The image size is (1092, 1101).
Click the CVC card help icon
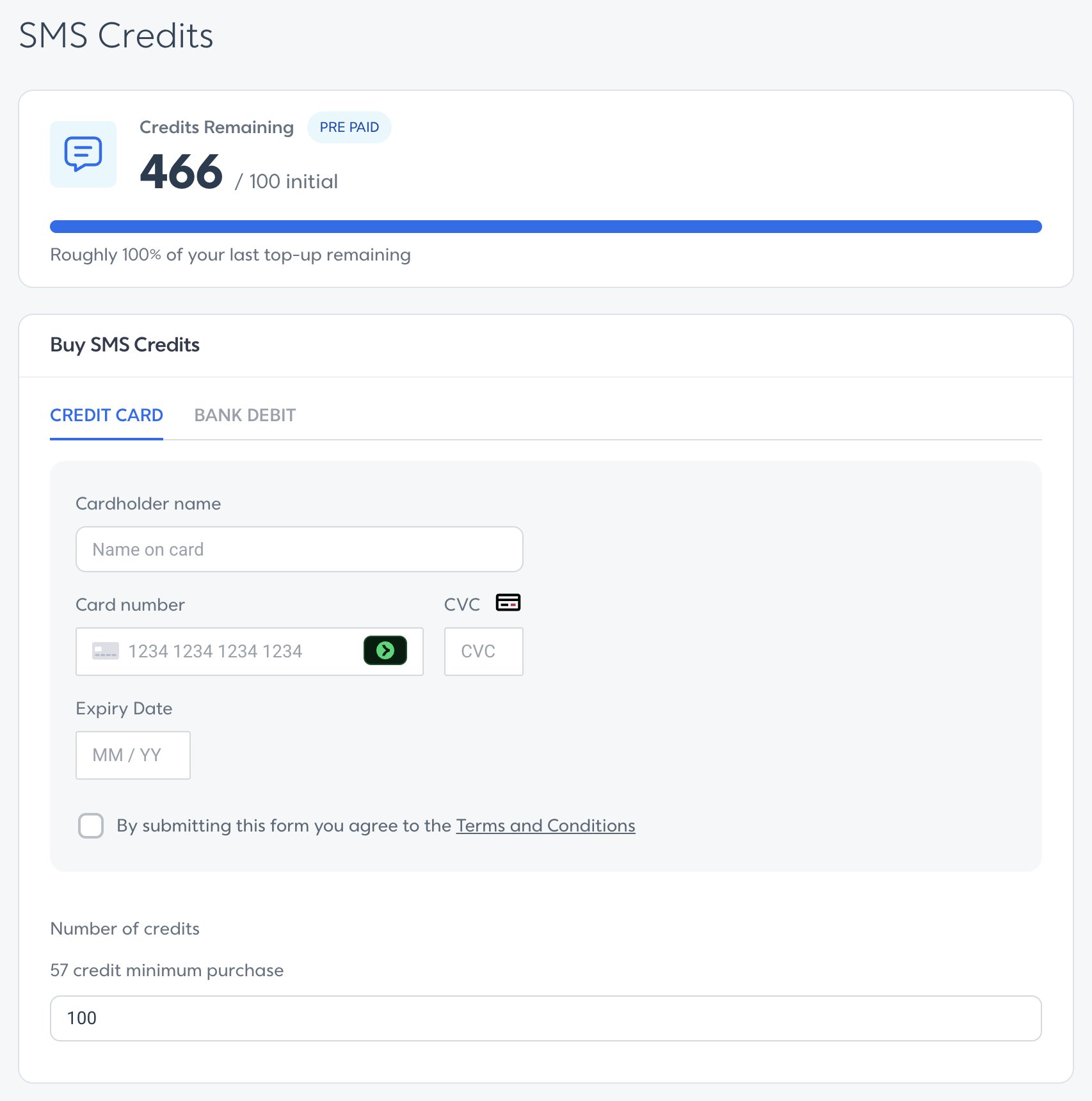pyautogui.click(x=508, y=602)
